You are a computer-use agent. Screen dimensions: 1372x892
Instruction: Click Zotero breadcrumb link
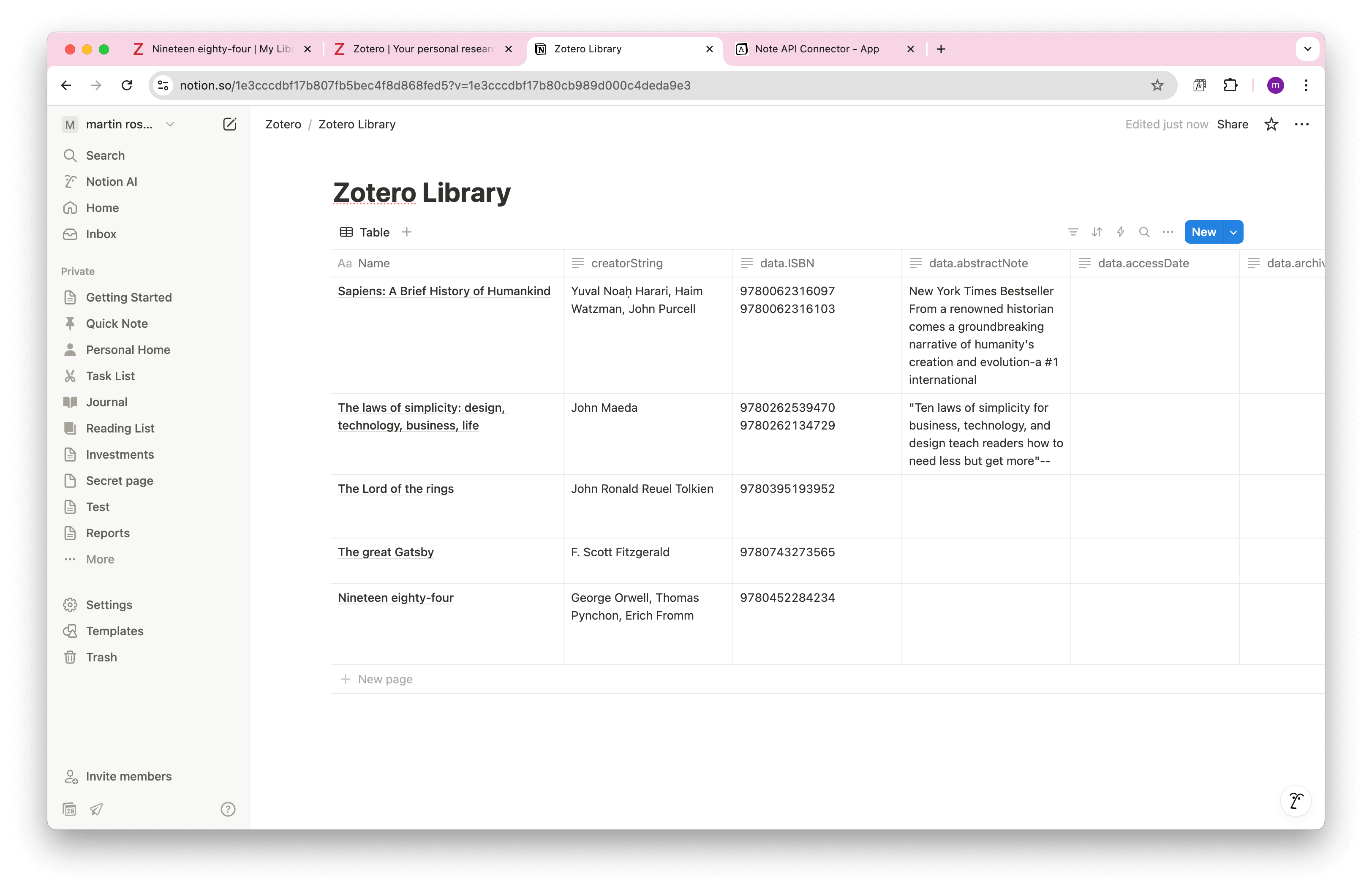pos(283,125)
